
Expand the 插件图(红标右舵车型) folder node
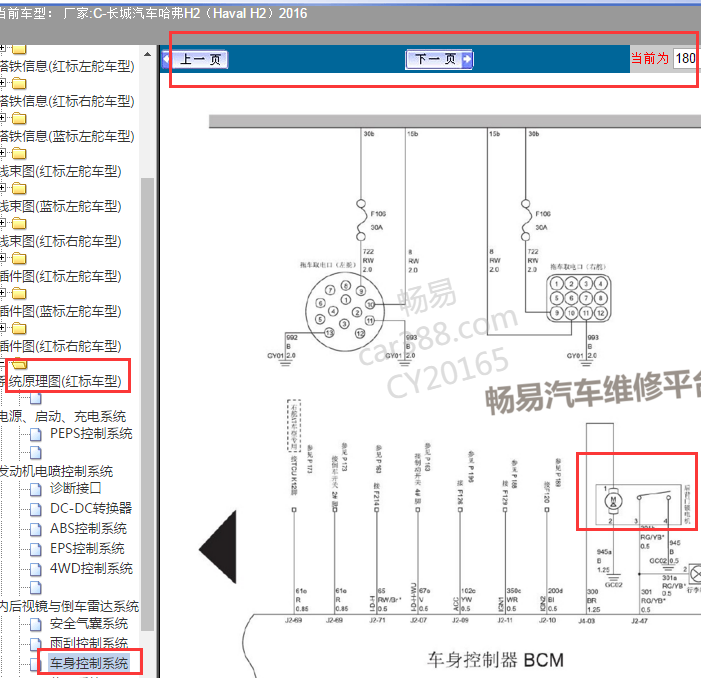[x=3, y=328]
